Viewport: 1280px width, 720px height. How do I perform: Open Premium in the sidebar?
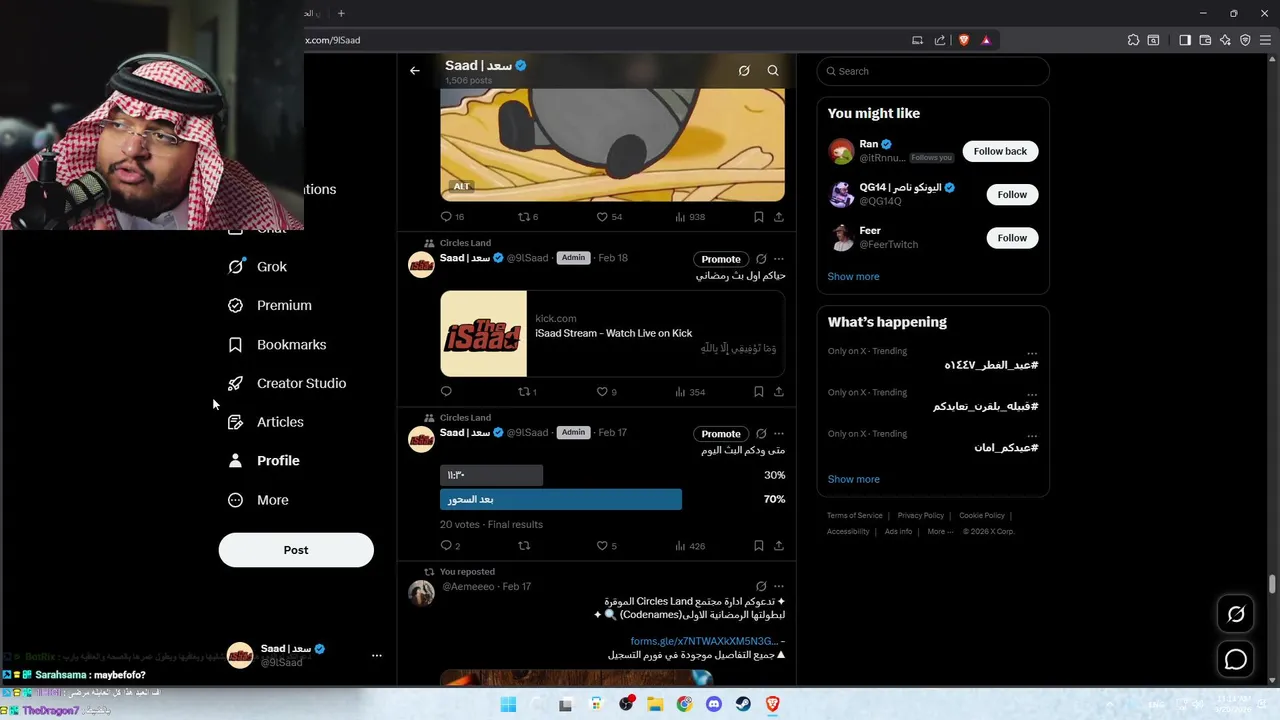[x=270, y=305]
